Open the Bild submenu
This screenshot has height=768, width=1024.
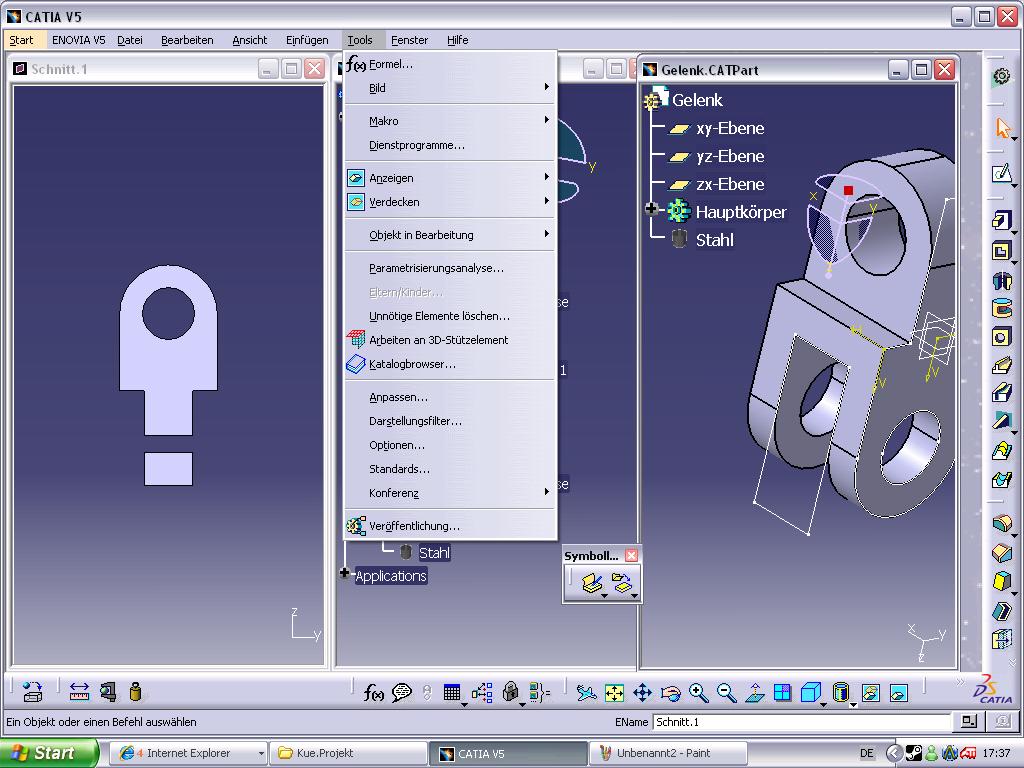click(451, 88)
